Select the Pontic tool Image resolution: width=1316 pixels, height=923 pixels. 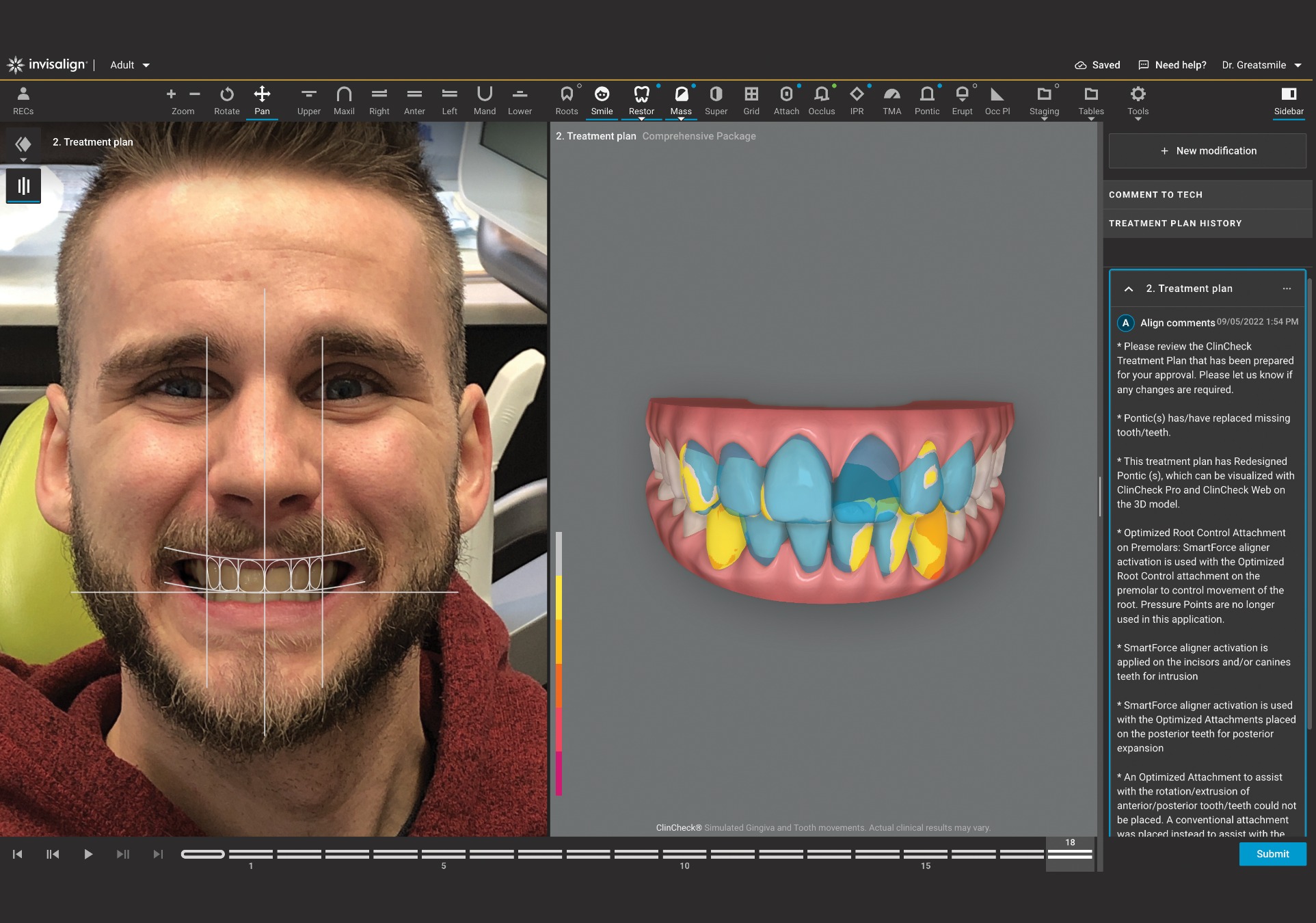coord(927,100)
